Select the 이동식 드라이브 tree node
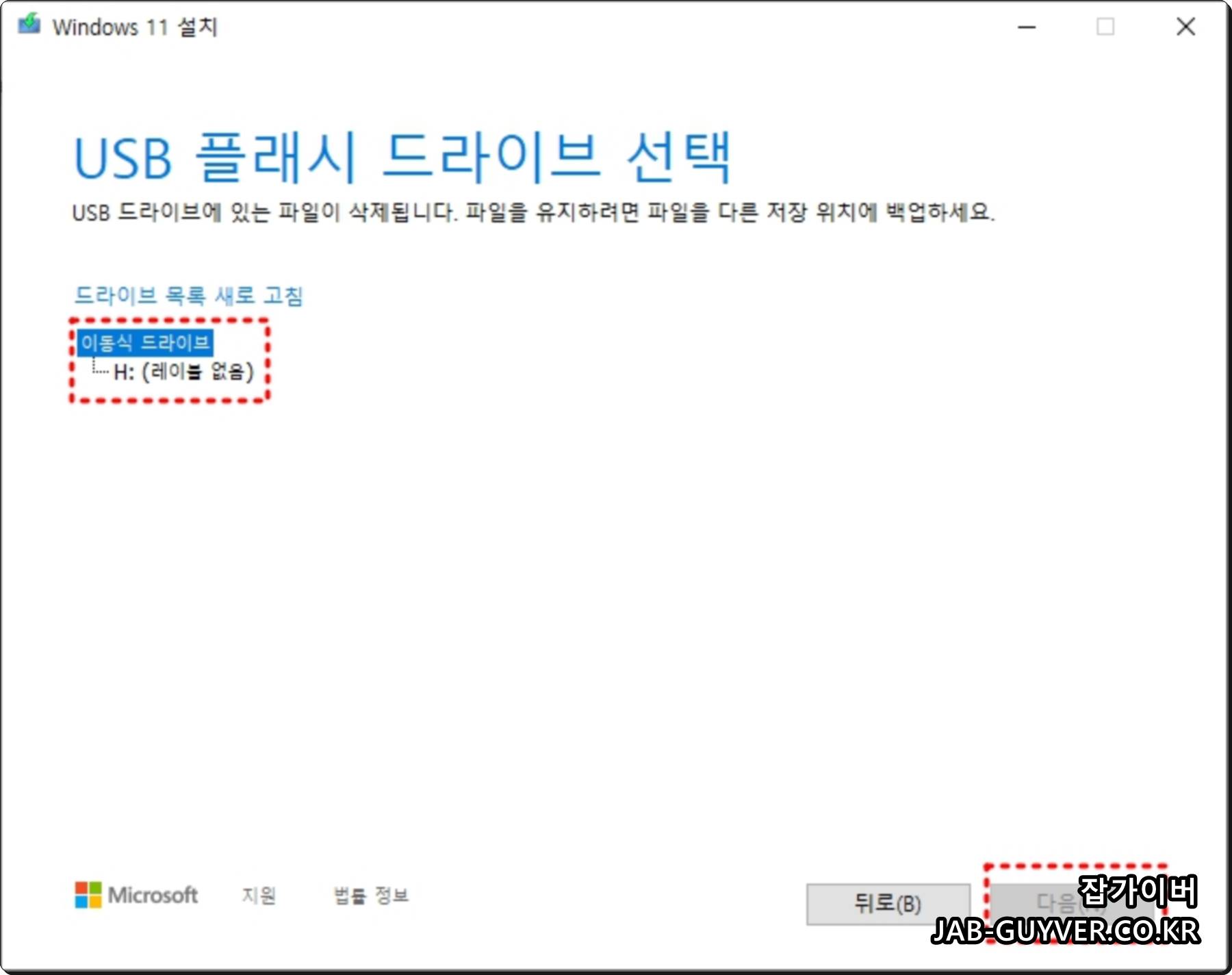Screen dimensions: 1232x975 [145, 342]
